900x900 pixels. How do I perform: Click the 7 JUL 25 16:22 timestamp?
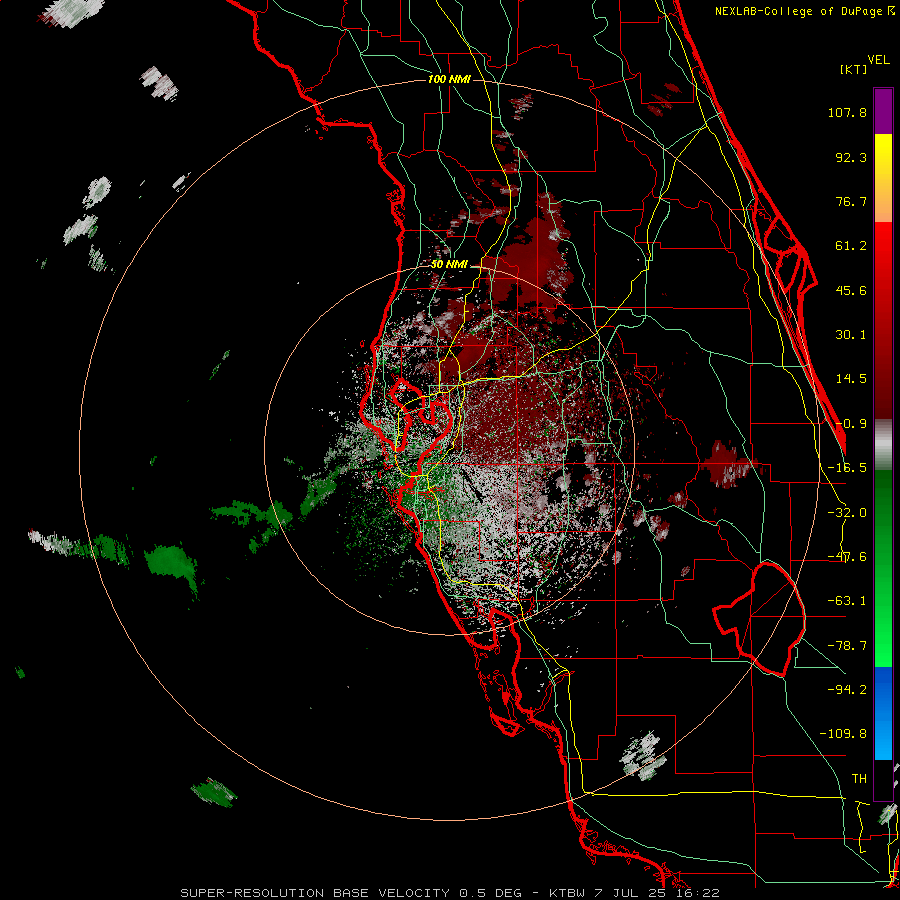657,893
